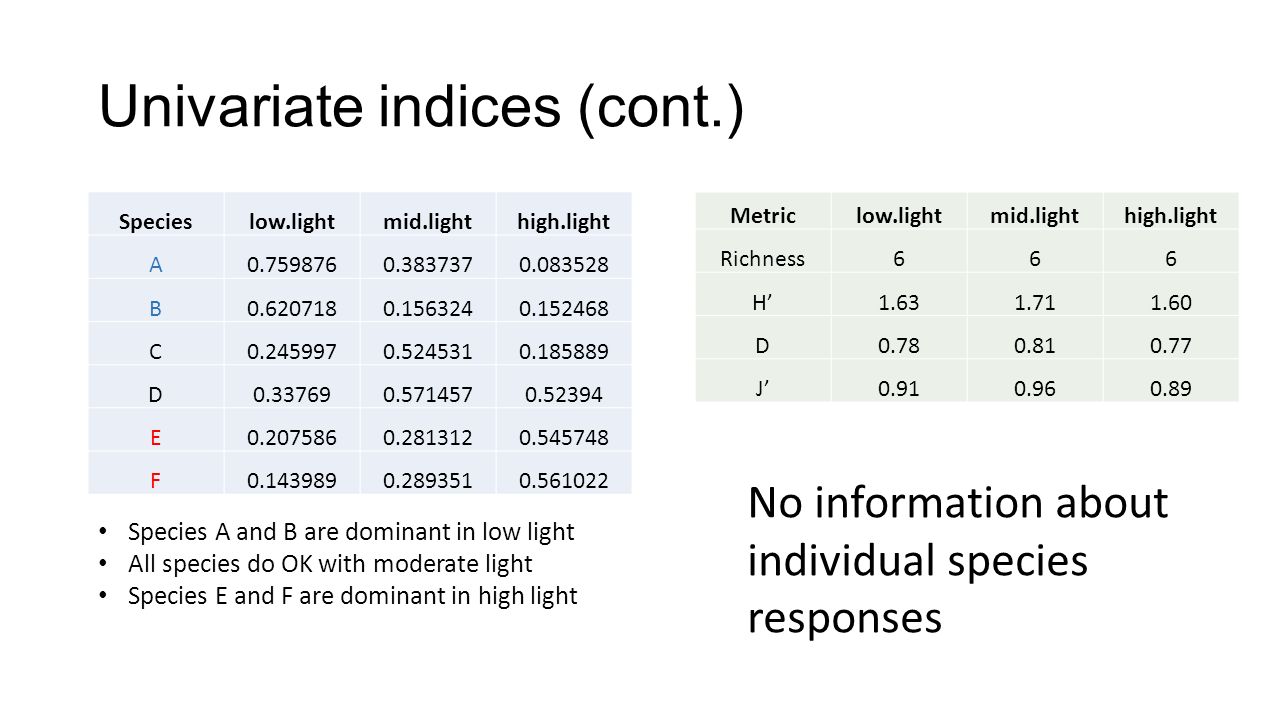Click the H' mid.light value 1.71
The width and height of the screenshot is (1280, 720).
[x=1035, y=302]
